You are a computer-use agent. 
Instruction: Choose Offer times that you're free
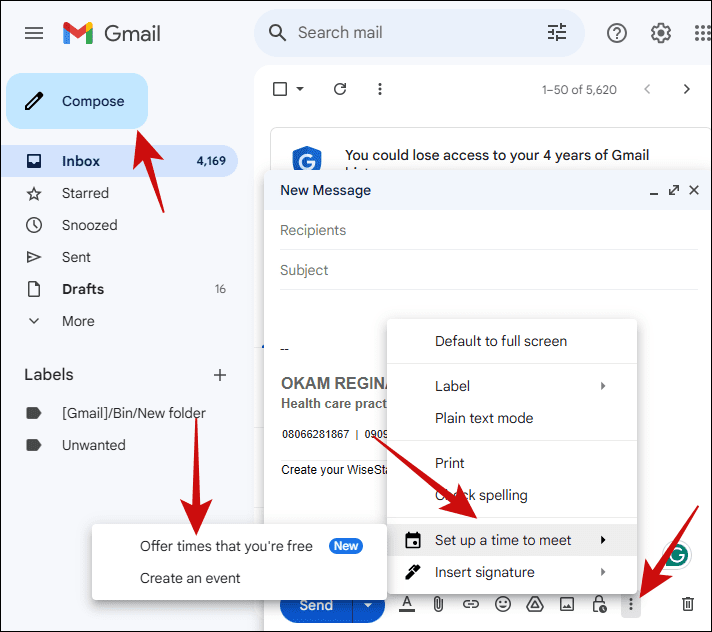pyautogui.click(x=239, y=546)
